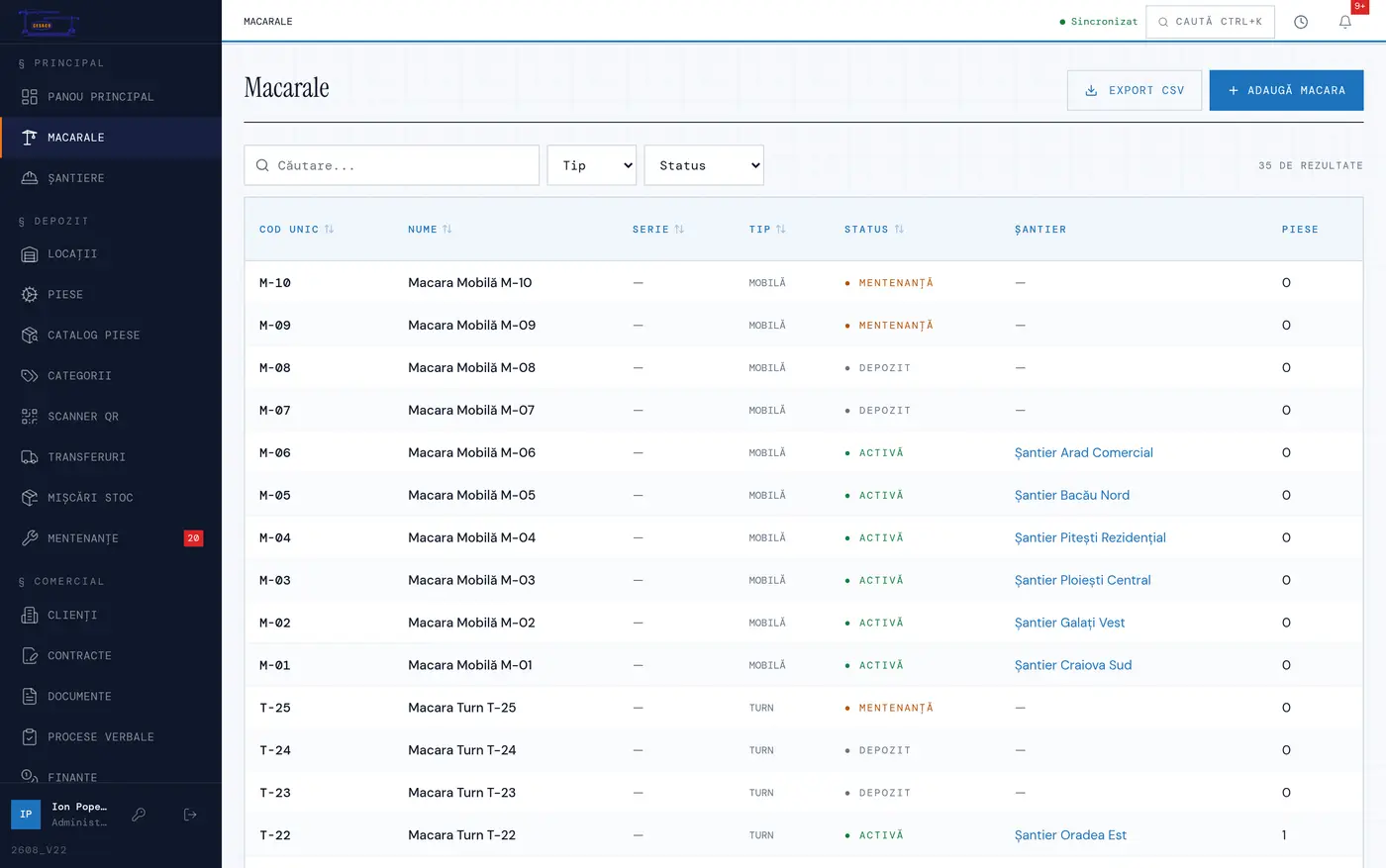Screen dimensions: 1386x868
Task: Sort table by Tip column
Action: pos(767,230)
